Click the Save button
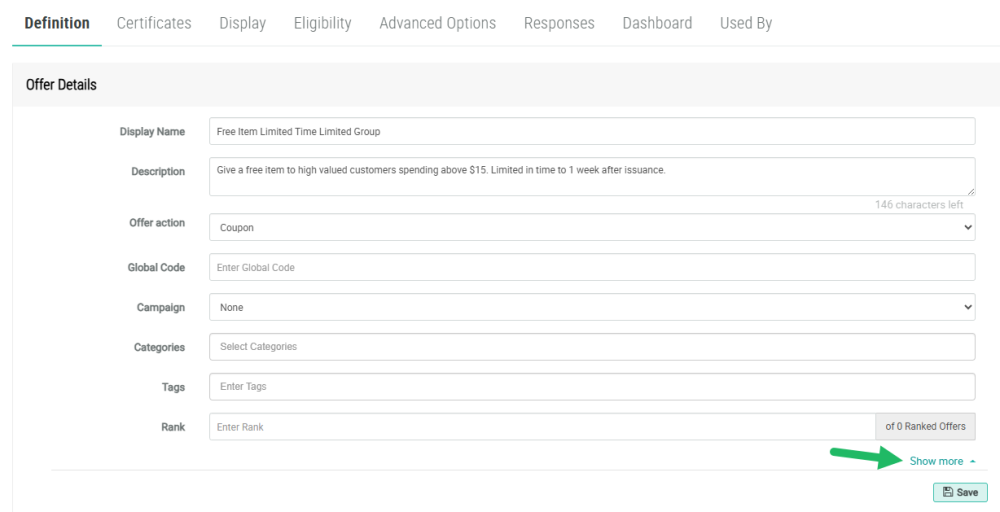The image size is (1000, 512). 960,493
